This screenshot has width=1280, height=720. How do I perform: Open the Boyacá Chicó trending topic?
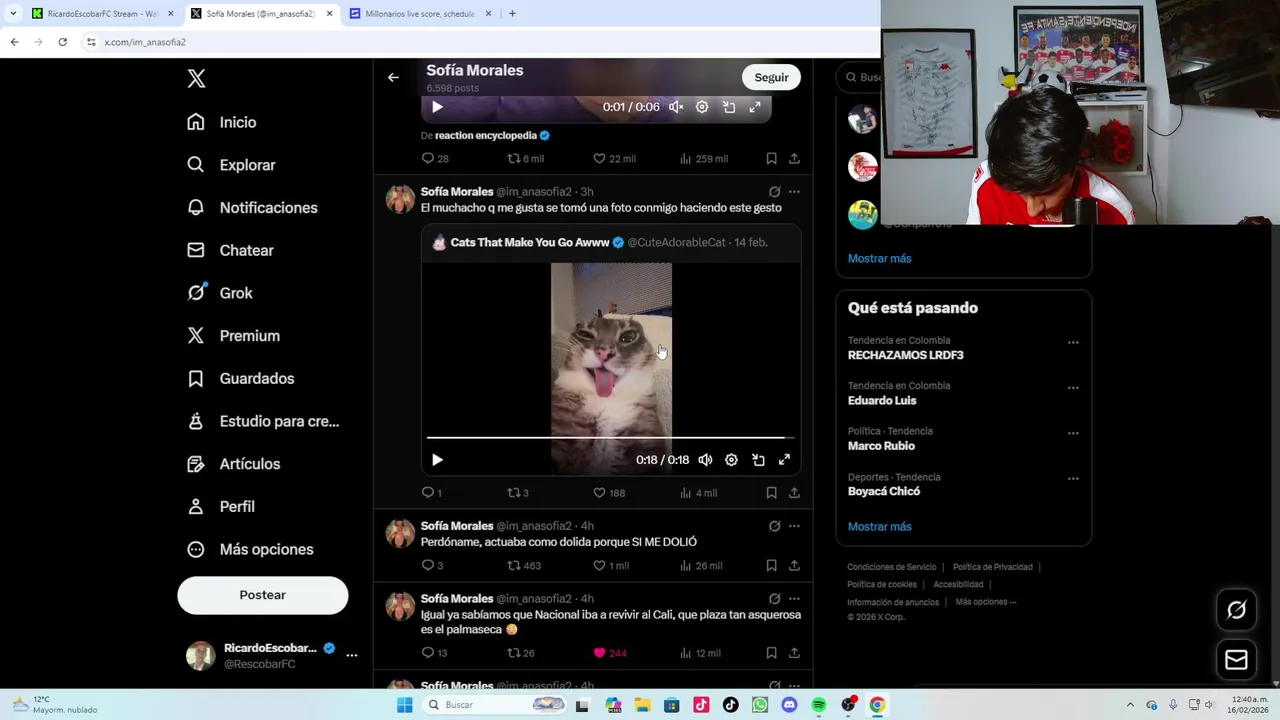click(x=884, y=492)
